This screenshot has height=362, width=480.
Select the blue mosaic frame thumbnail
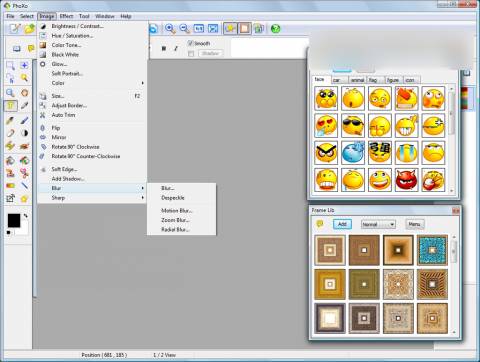pos(432,250)
